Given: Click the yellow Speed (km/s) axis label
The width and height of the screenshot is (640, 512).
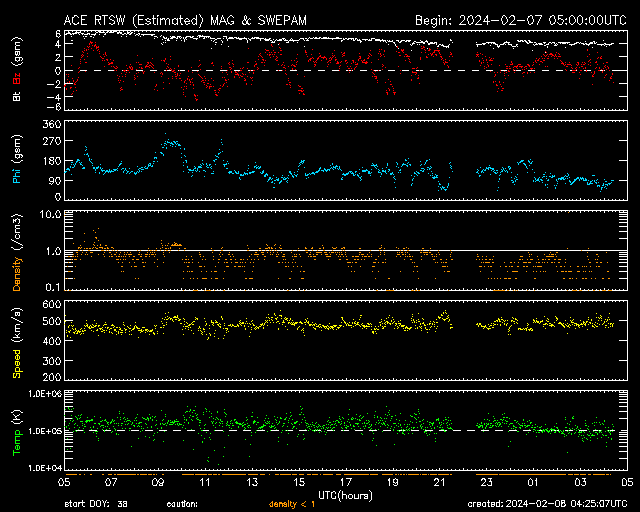Looking at the screenshot, I should coord(16,340).
